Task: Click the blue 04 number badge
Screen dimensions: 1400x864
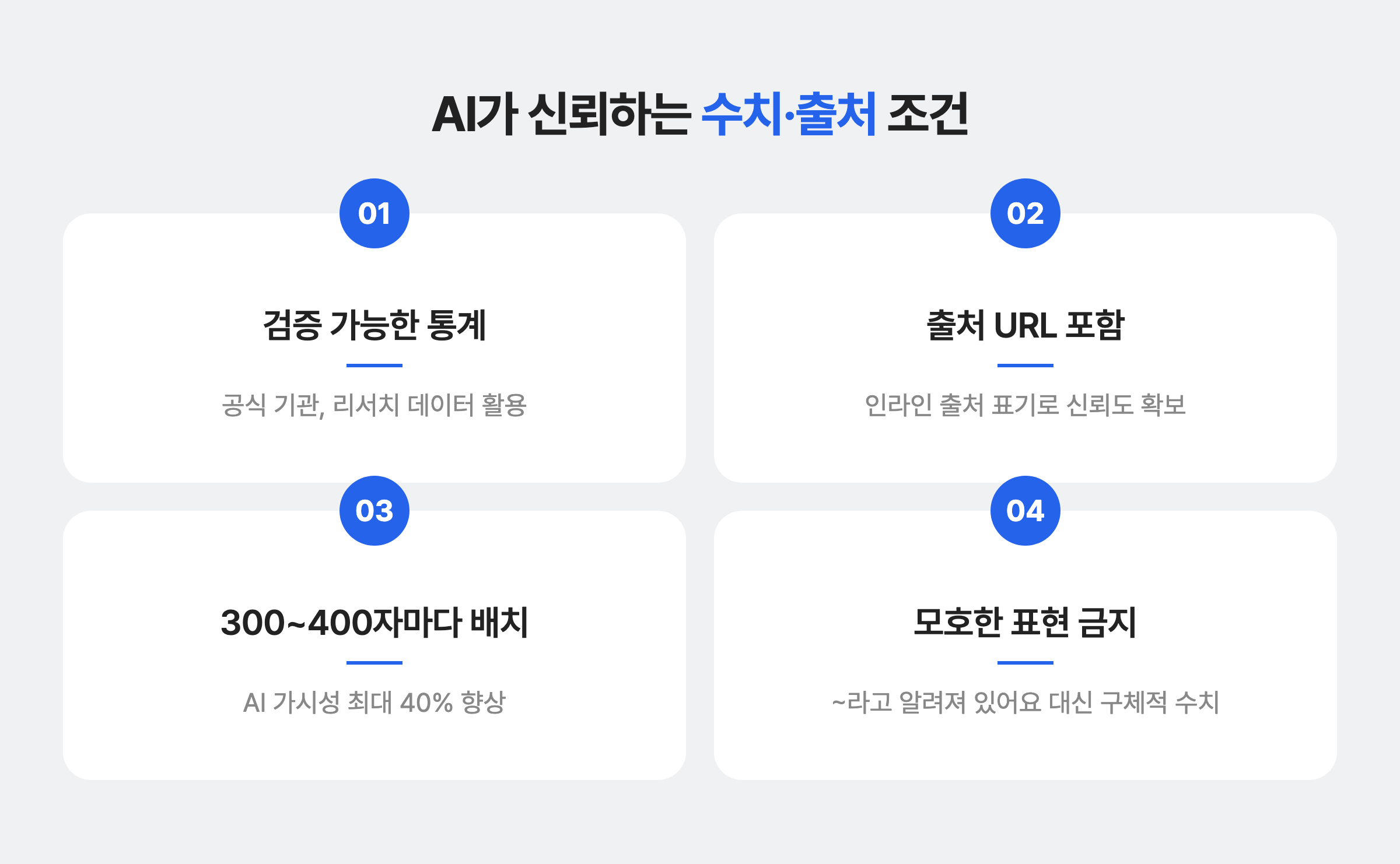Action: pyautogui.click(x=1025, y=511)
